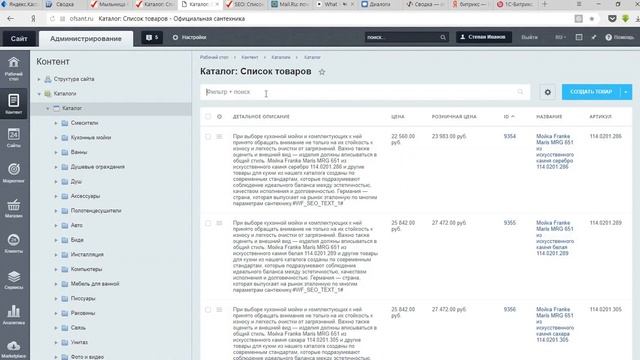Click the pin icon in the admin top bar

click(594, 38)
